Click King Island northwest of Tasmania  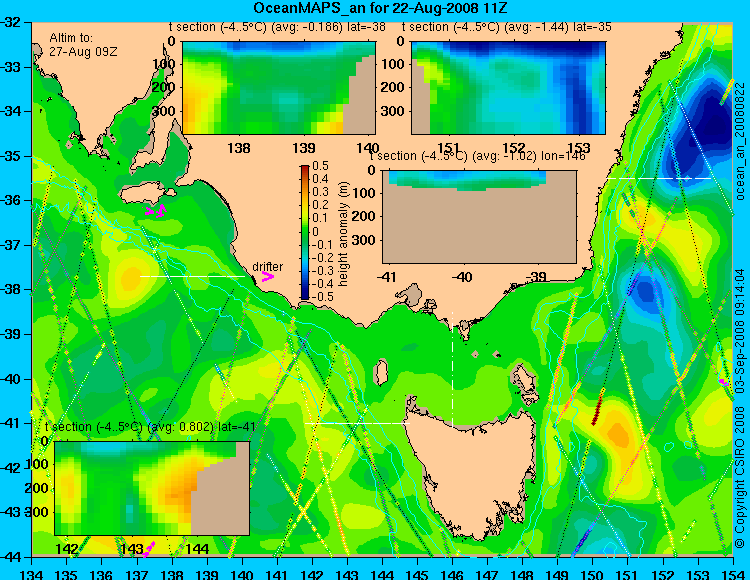coord(381,372)
